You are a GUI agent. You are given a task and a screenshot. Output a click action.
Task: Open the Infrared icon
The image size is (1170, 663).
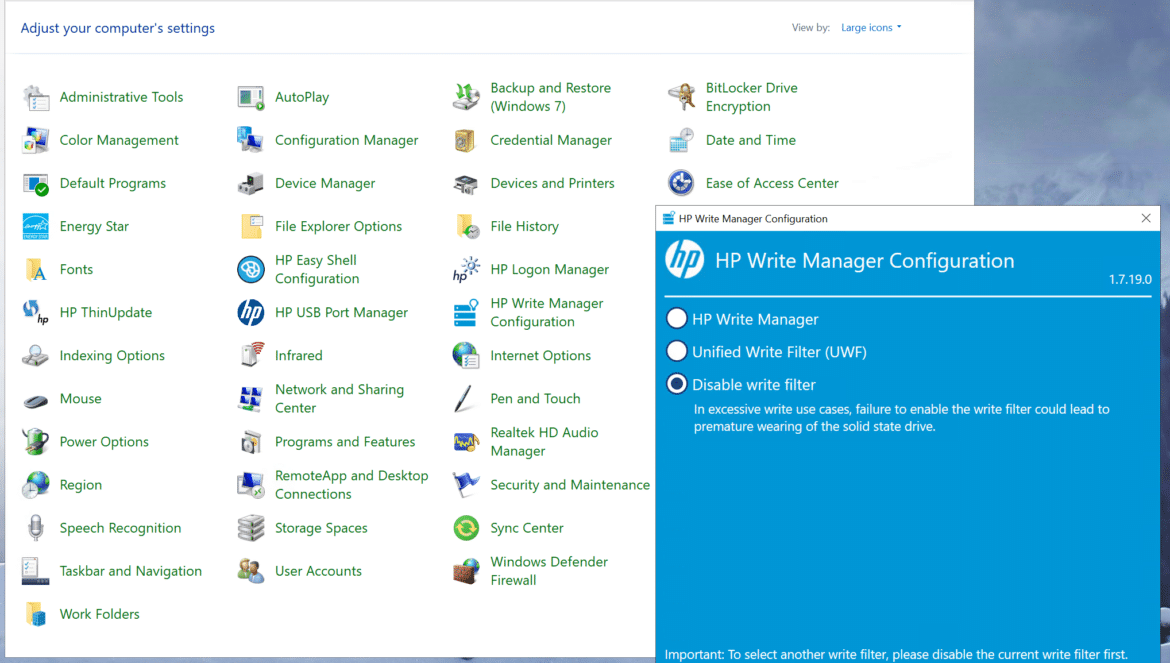tap(251, 356)
